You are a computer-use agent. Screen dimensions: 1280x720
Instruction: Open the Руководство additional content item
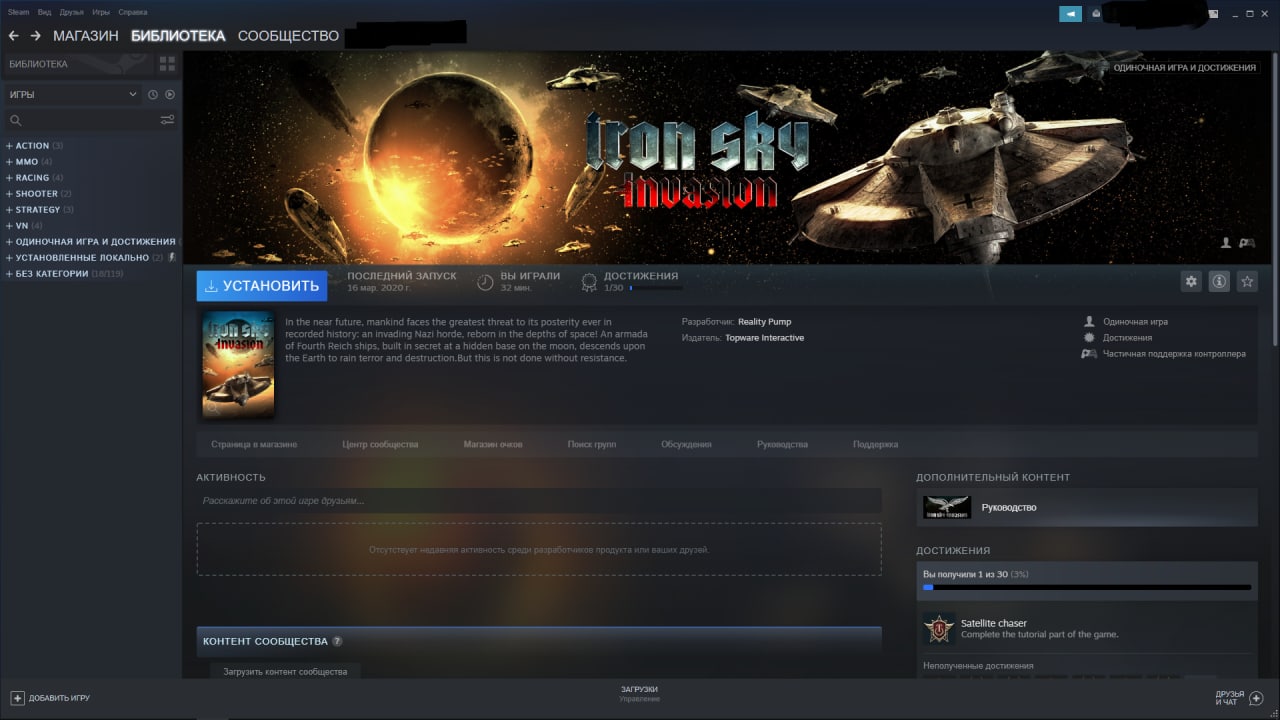(x=1087, y=507)
